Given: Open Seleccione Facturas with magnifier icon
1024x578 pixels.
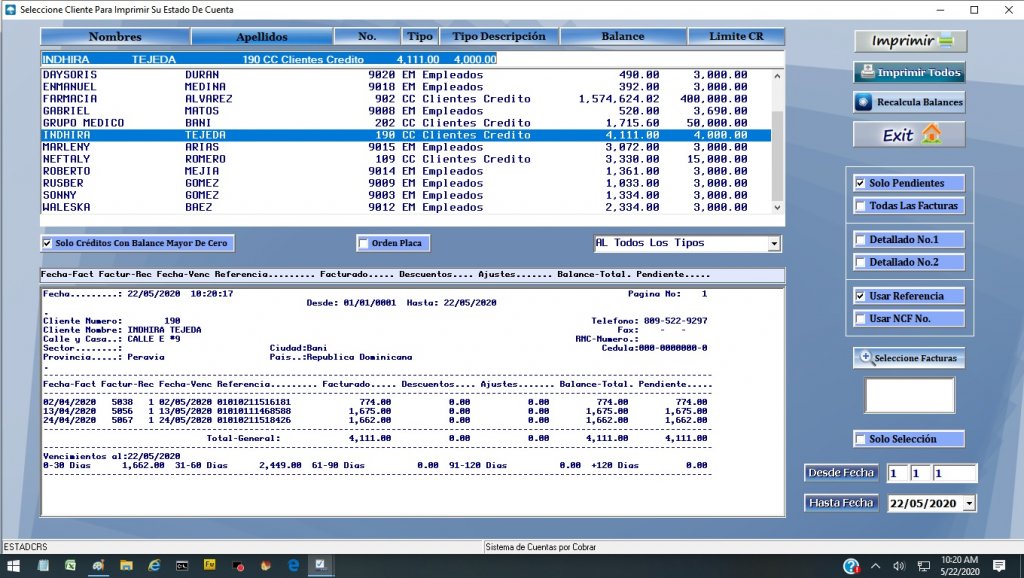Looking at the screenshot, I should pos(908,358).
